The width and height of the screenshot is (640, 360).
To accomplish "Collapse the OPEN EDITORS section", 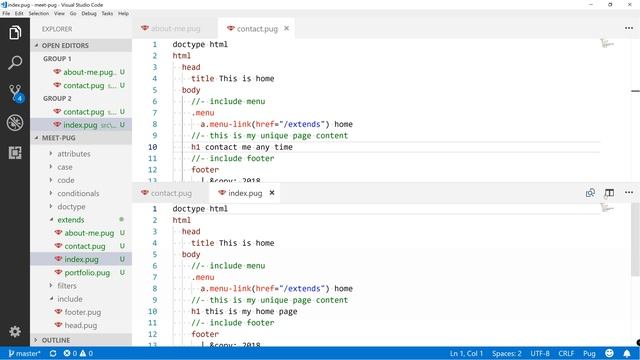I will pyautogui.click(x=81, y=45).
